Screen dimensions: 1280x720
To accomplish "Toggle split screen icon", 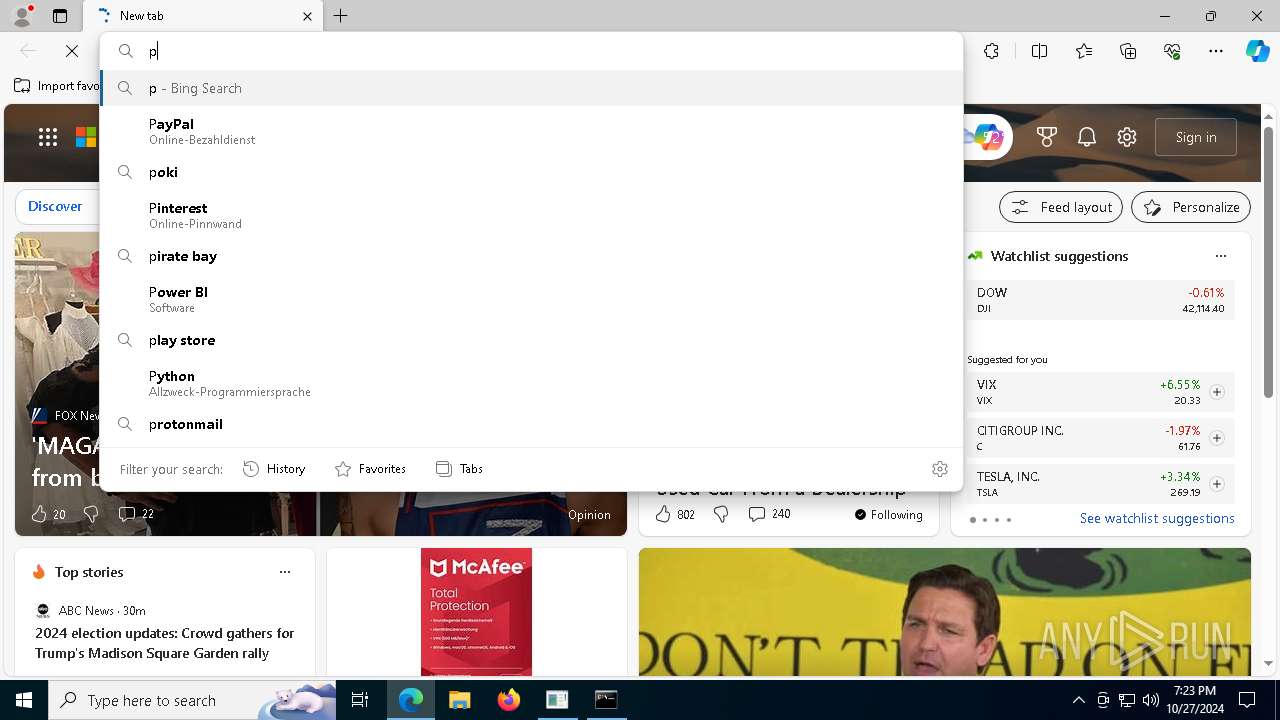I will (x=1039, y=51).
